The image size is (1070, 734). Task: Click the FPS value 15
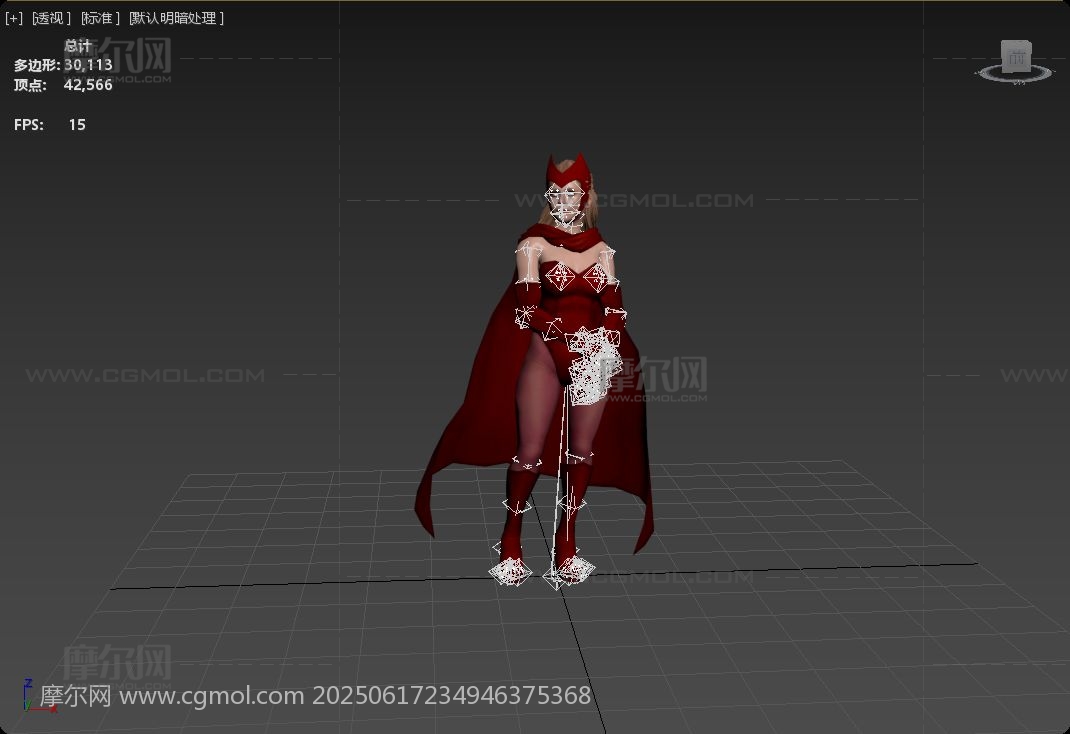point(77,125)
